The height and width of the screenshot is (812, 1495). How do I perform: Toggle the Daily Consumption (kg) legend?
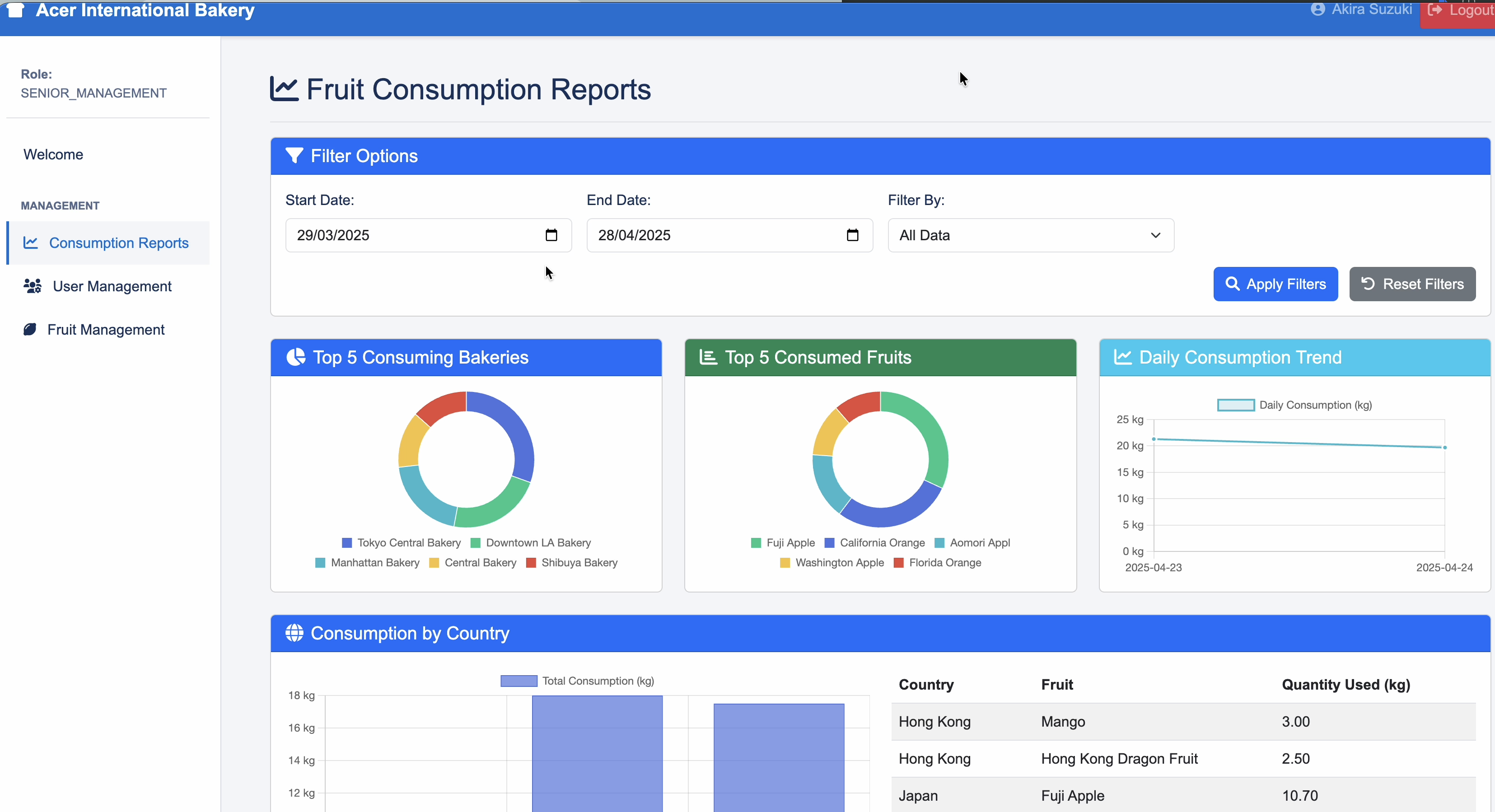pos(1294,405)
